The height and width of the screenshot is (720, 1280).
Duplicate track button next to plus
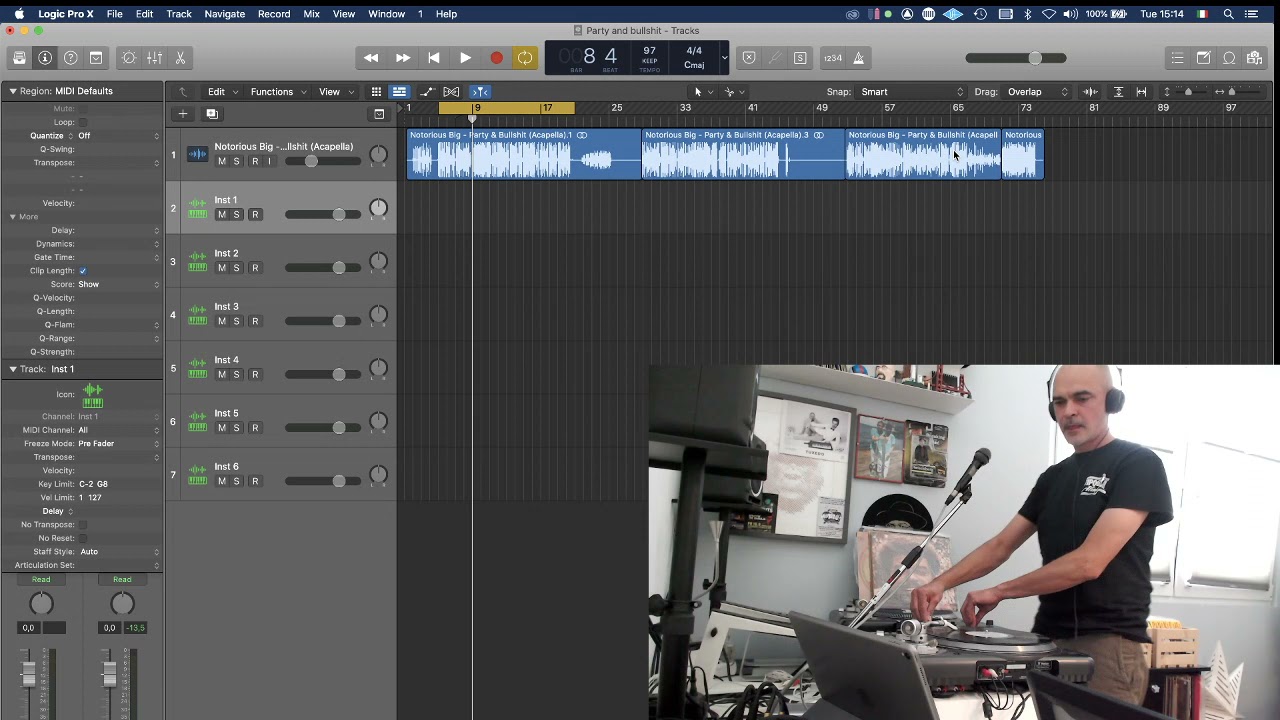[212, 114]
